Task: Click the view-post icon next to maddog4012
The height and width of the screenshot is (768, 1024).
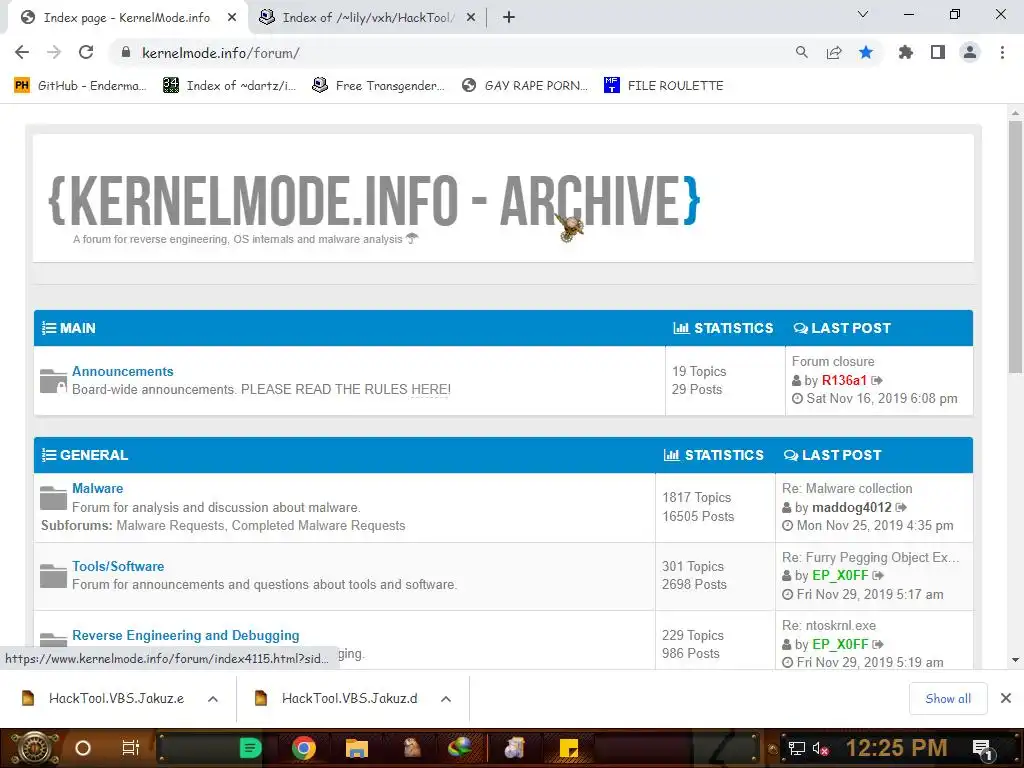Action: pos(901,507)
